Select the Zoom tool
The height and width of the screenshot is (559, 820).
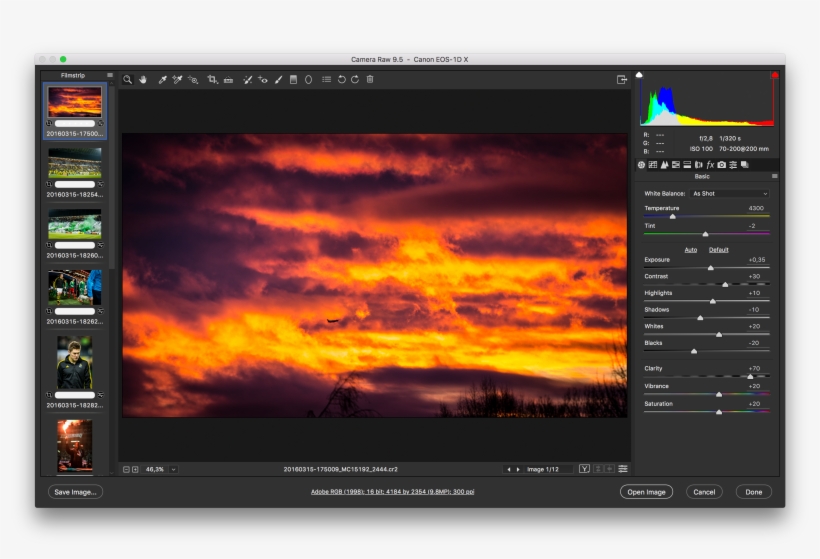coord(127,79)
